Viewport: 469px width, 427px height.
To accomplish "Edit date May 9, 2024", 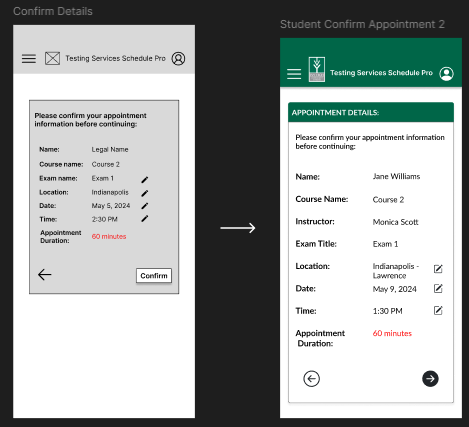I will (438, 288).
